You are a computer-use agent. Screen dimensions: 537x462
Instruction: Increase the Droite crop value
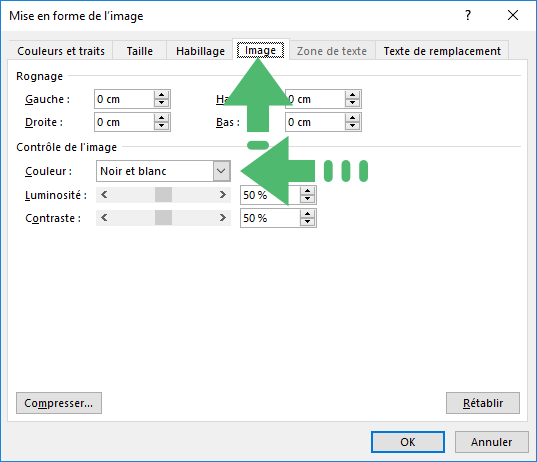[161, 118]
